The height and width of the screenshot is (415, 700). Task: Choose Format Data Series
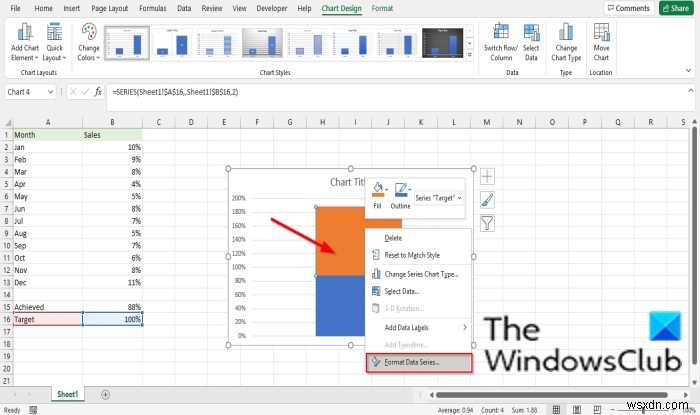419,362
